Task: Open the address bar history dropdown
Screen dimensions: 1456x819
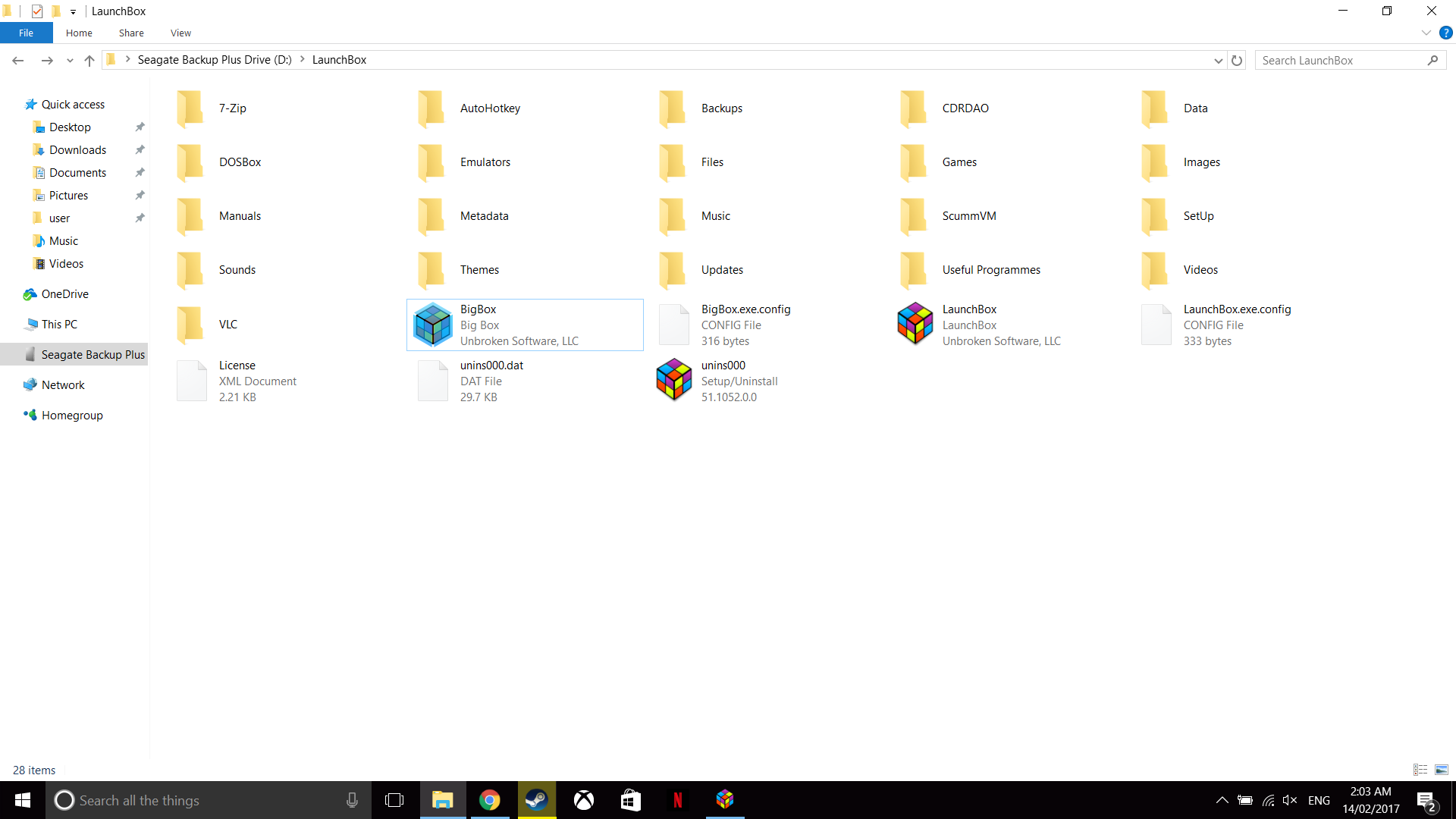Action: click(x=1219, y=60)
